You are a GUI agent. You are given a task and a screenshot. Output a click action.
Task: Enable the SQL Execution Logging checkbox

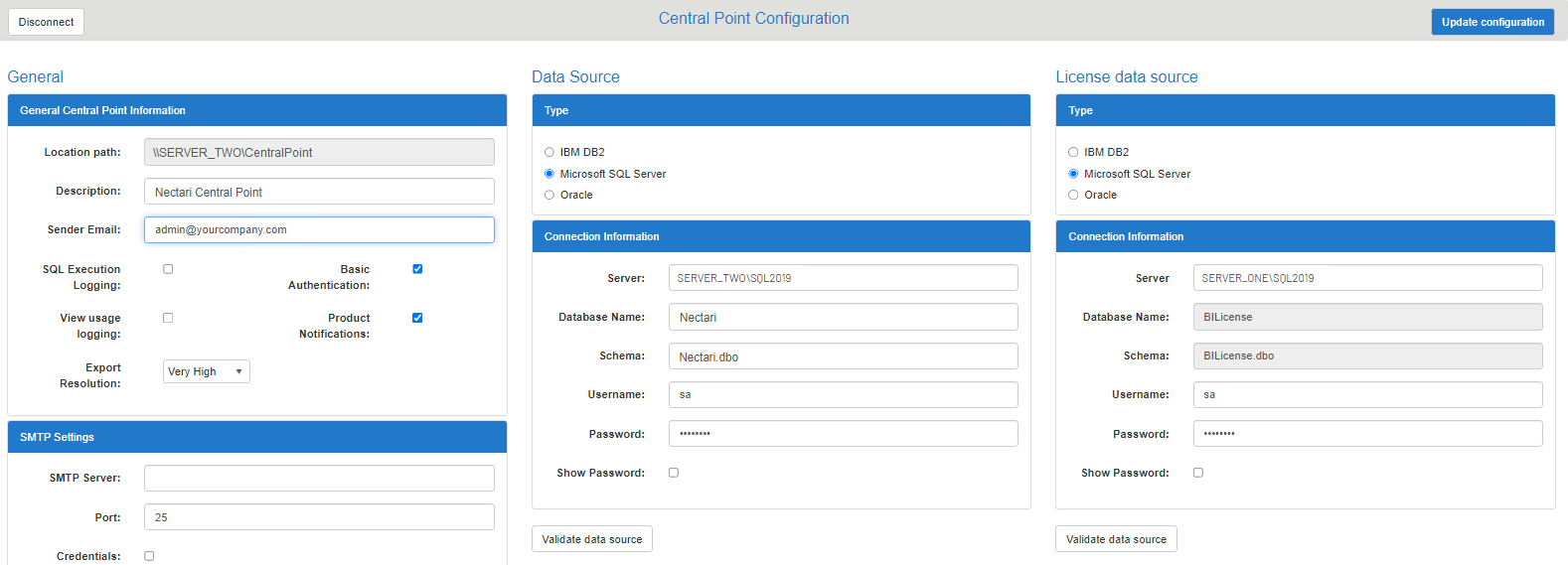pyautogui.click(x=168, y=269)
